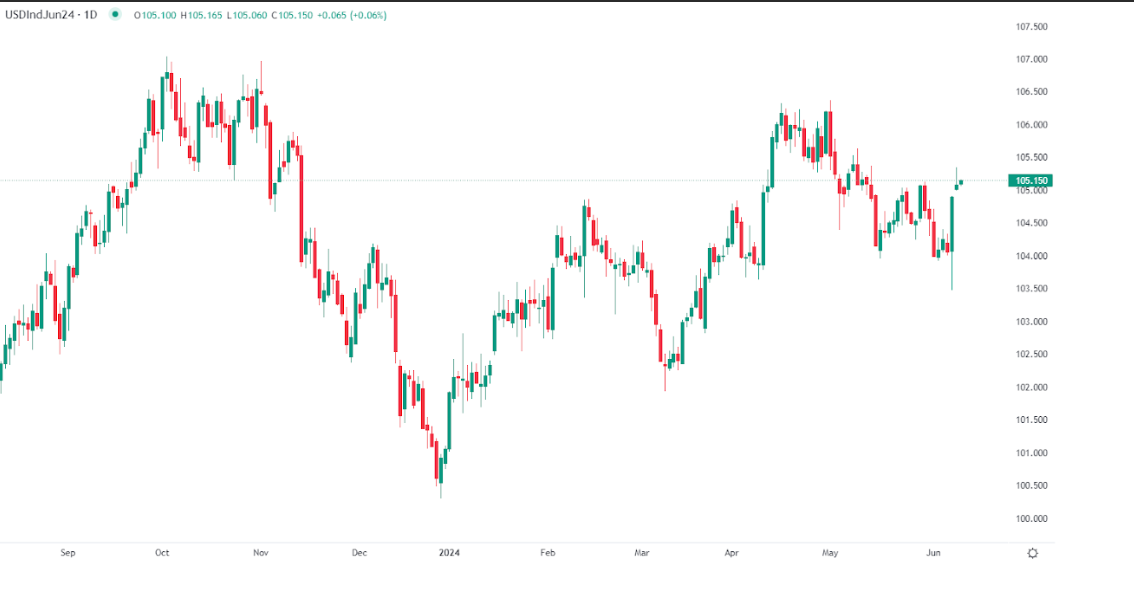Click the Sep label on time axis

point(68,552)
